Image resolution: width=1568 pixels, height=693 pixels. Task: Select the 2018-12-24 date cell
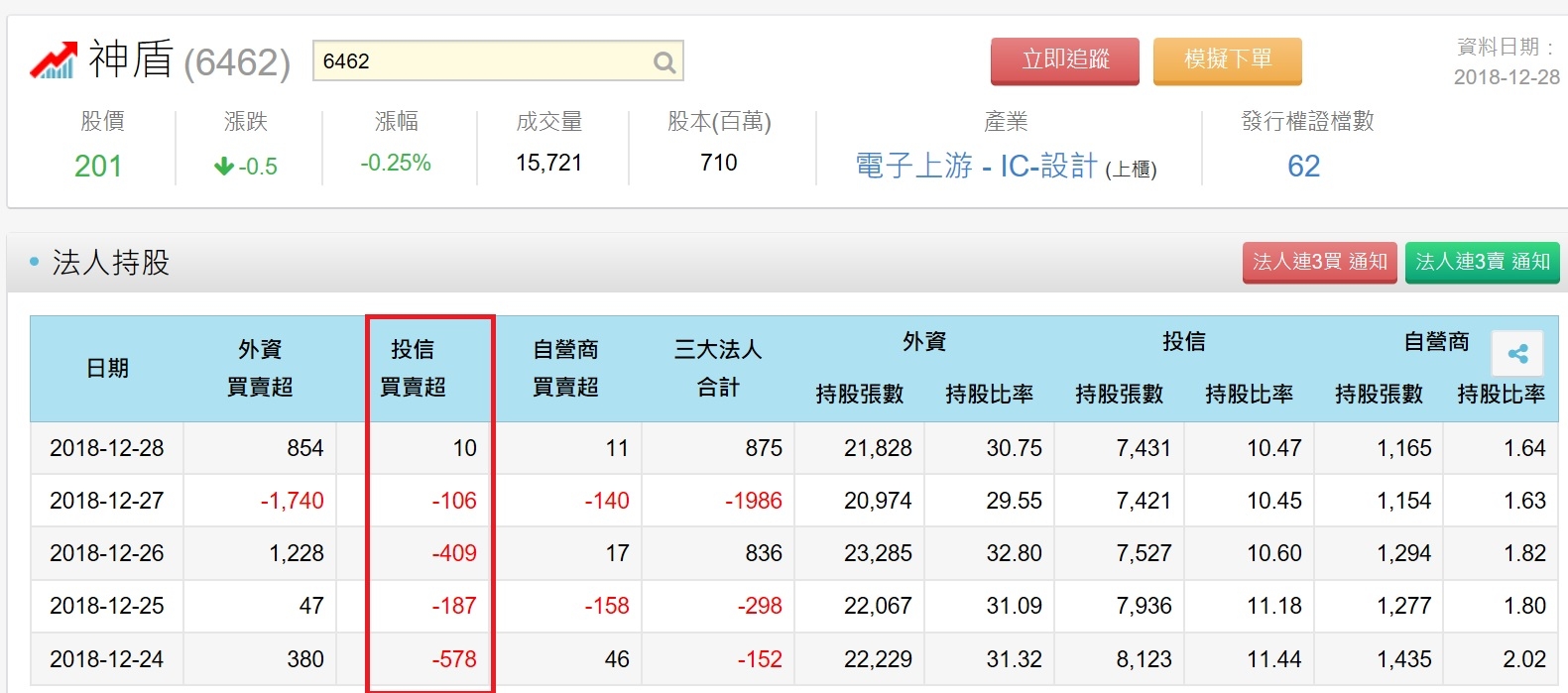tap(107, 659)
